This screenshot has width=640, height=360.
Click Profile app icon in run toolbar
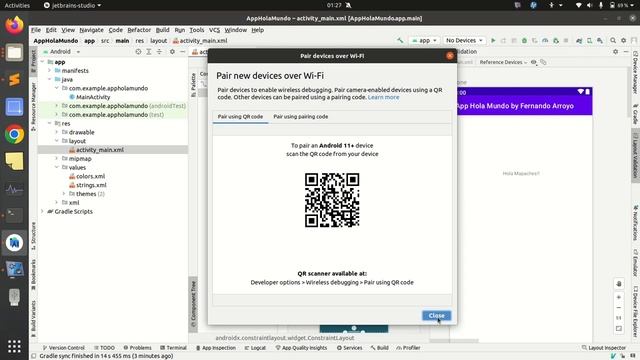pos(545,40)
